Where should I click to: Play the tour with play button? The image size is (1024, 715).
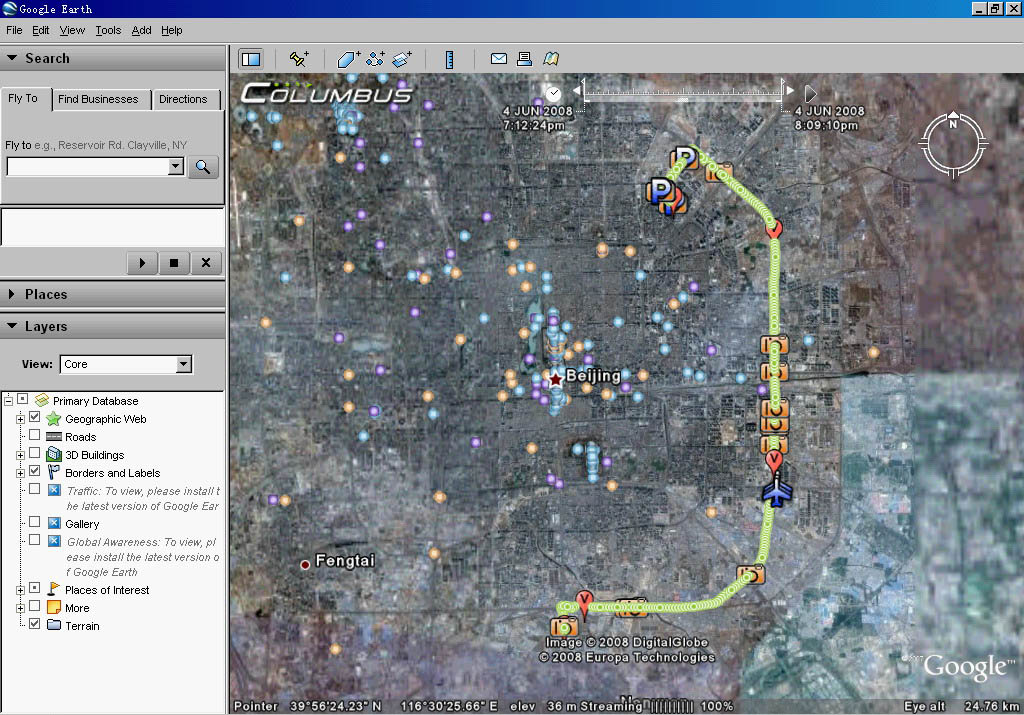(x=142, y=263)
